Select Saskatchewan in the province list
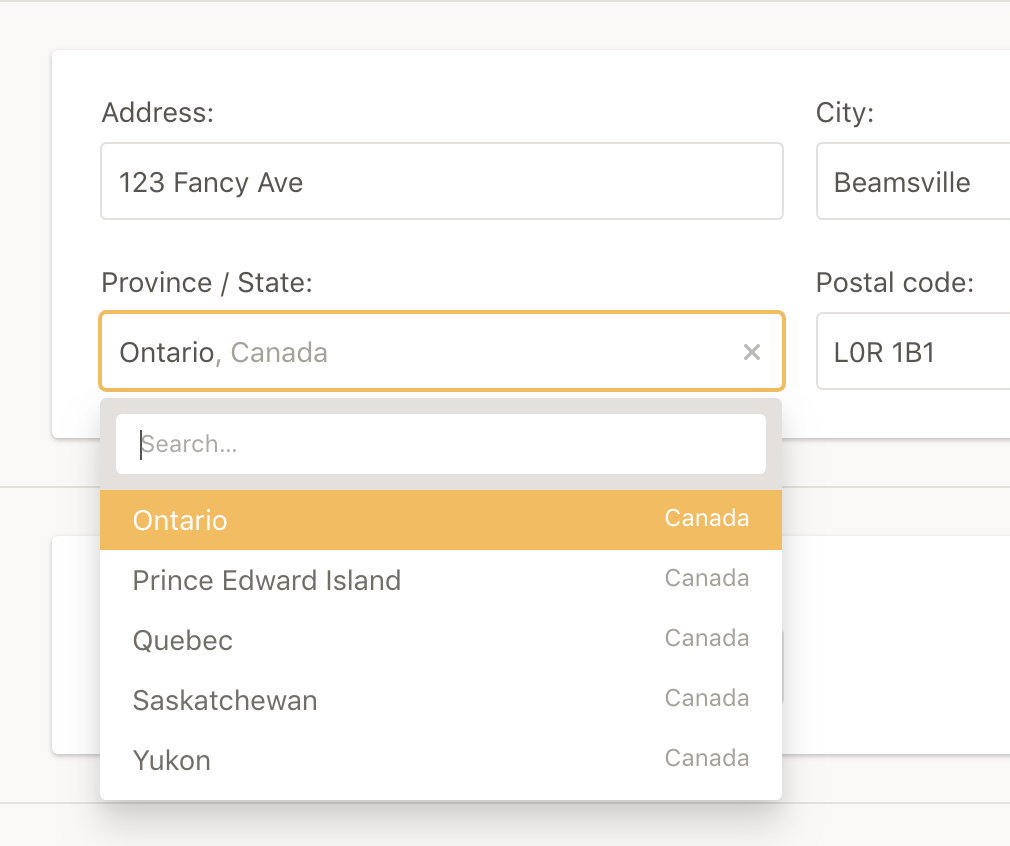The image size is (1010, 846). [x=441, y=700]
